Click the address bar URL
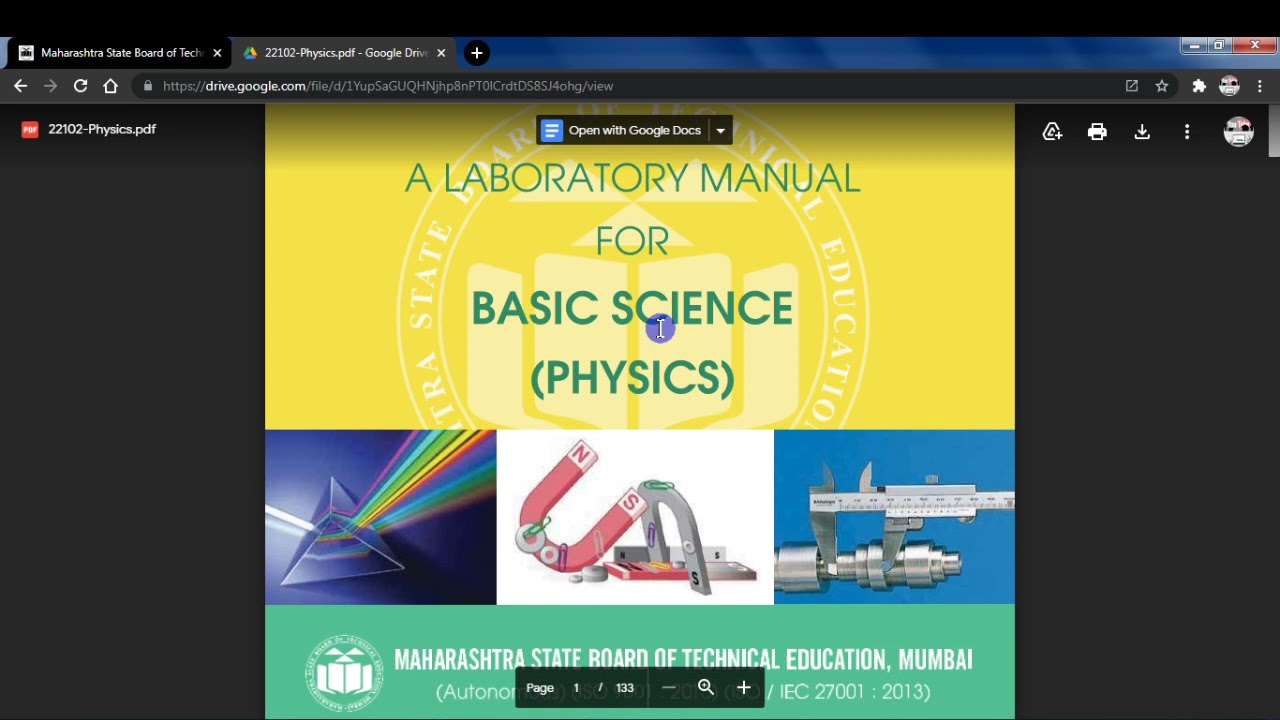 (388, 86)
